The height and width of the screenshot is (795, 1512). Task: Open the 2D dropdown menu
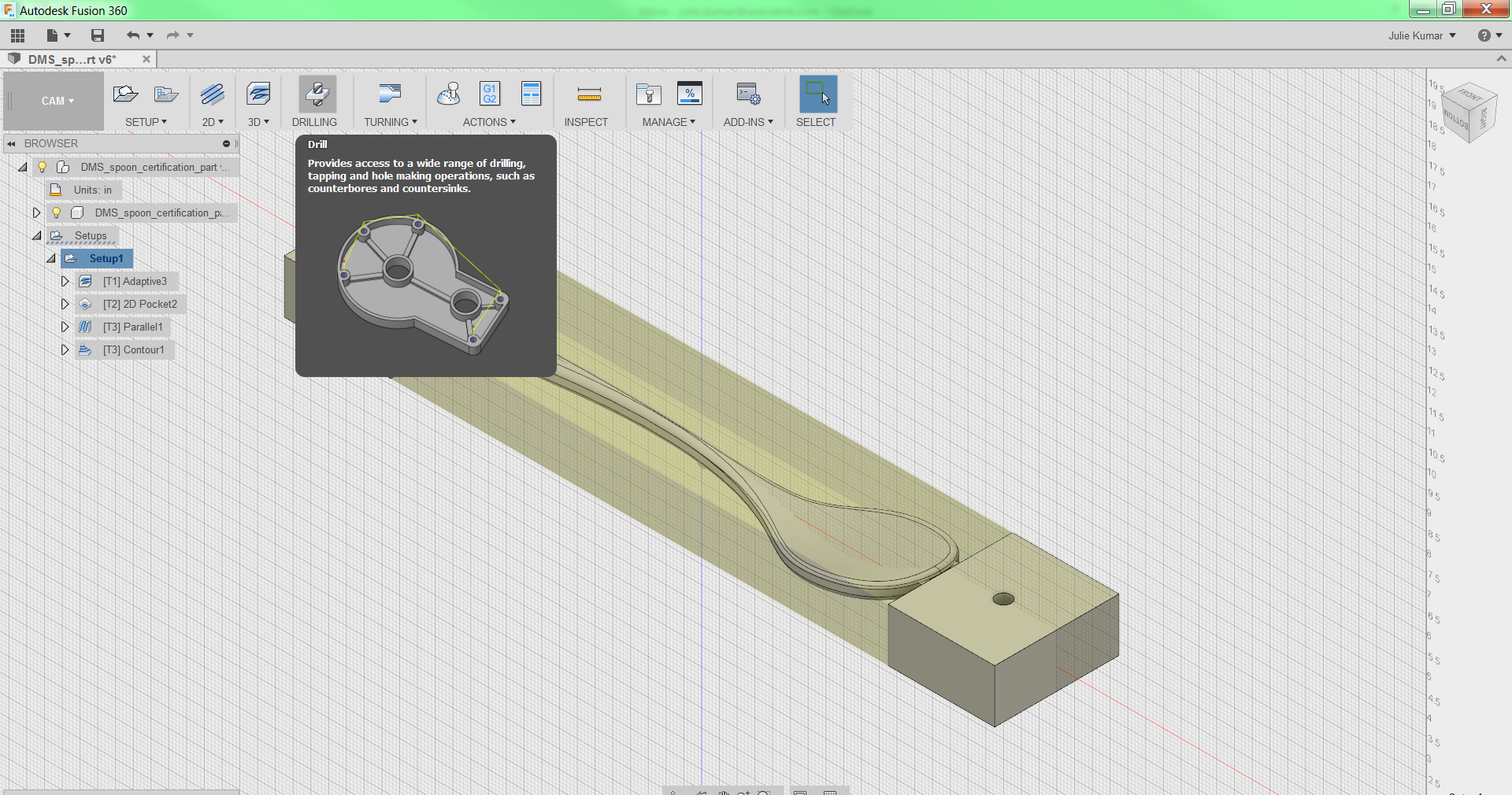pyautogui.click(x=213, y=122)
